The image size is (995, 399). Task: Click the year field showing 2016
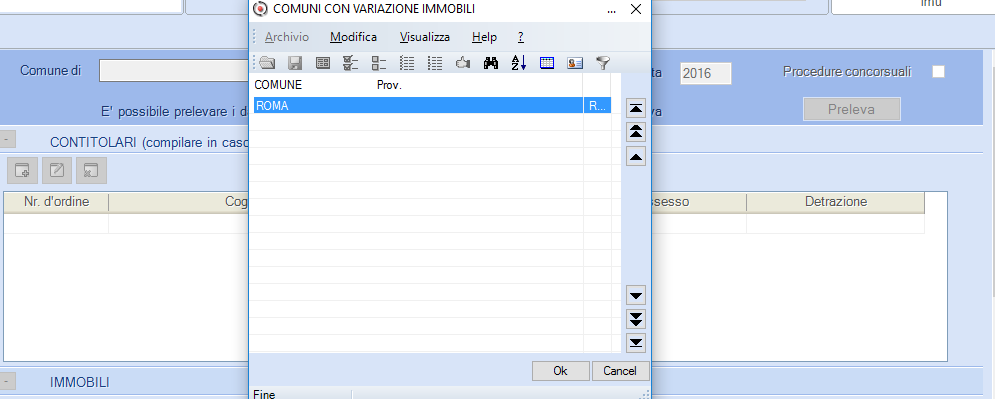coord(706,74)
